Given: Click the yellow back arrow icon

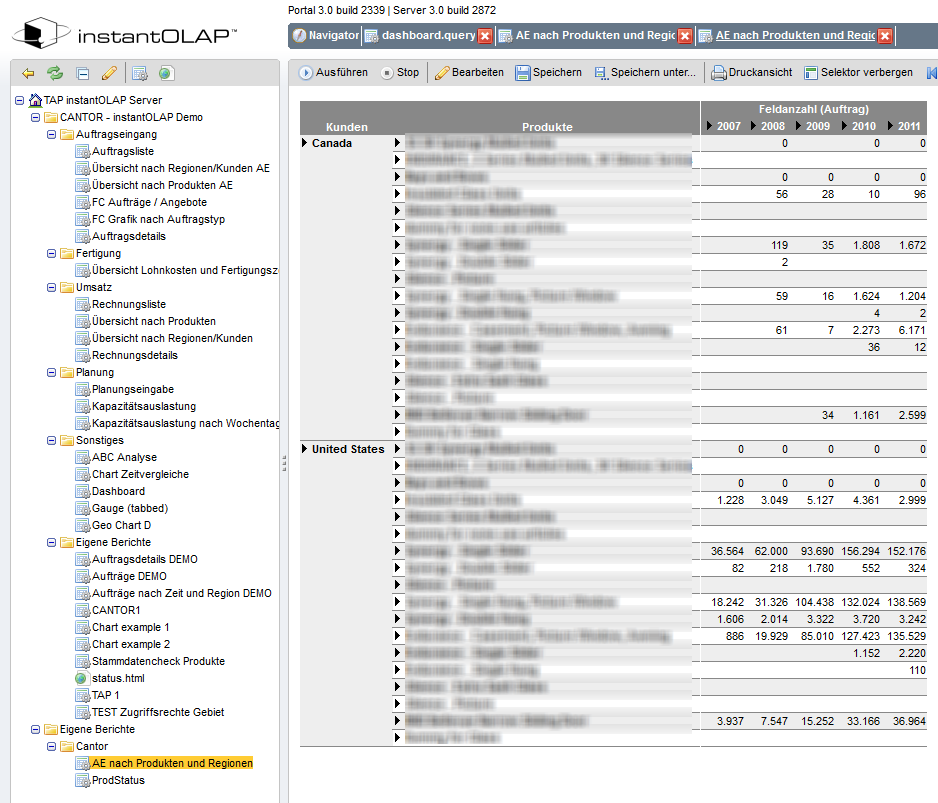Looking at the screenshot, I should click(x=28, y=74).
